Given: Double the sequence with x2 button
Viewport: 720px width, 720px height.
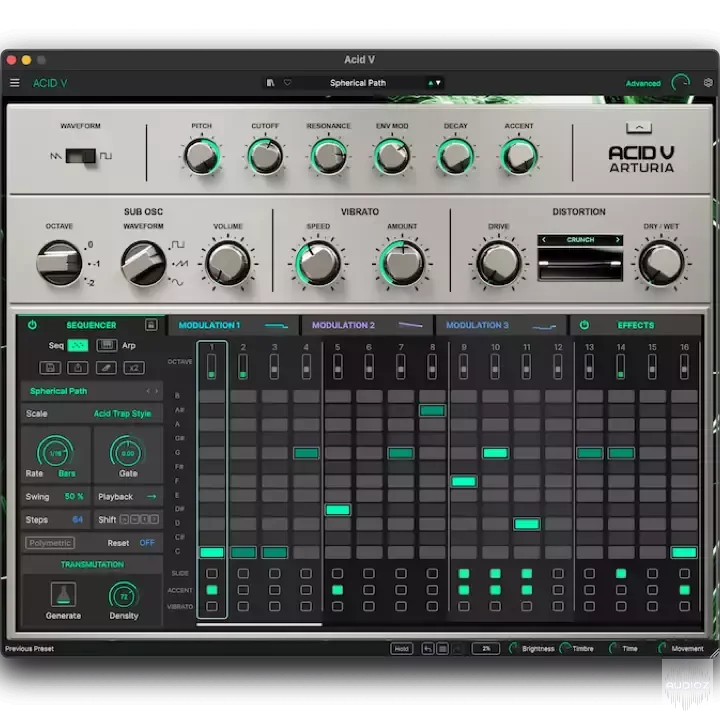Looking at the screenshot, I should (134, 367).
